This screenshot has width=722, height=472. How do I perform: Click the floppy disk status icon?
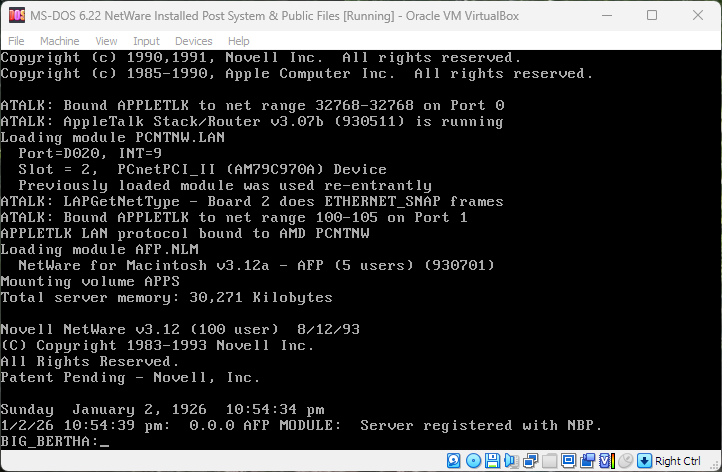492,461
